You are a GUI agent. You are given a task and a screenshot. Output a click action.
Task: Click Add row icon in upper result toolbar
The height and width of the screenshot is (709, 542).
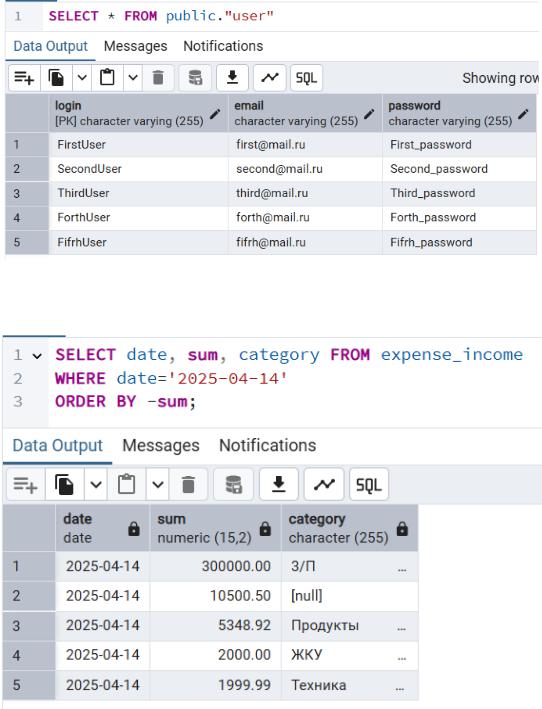point(24,78)
